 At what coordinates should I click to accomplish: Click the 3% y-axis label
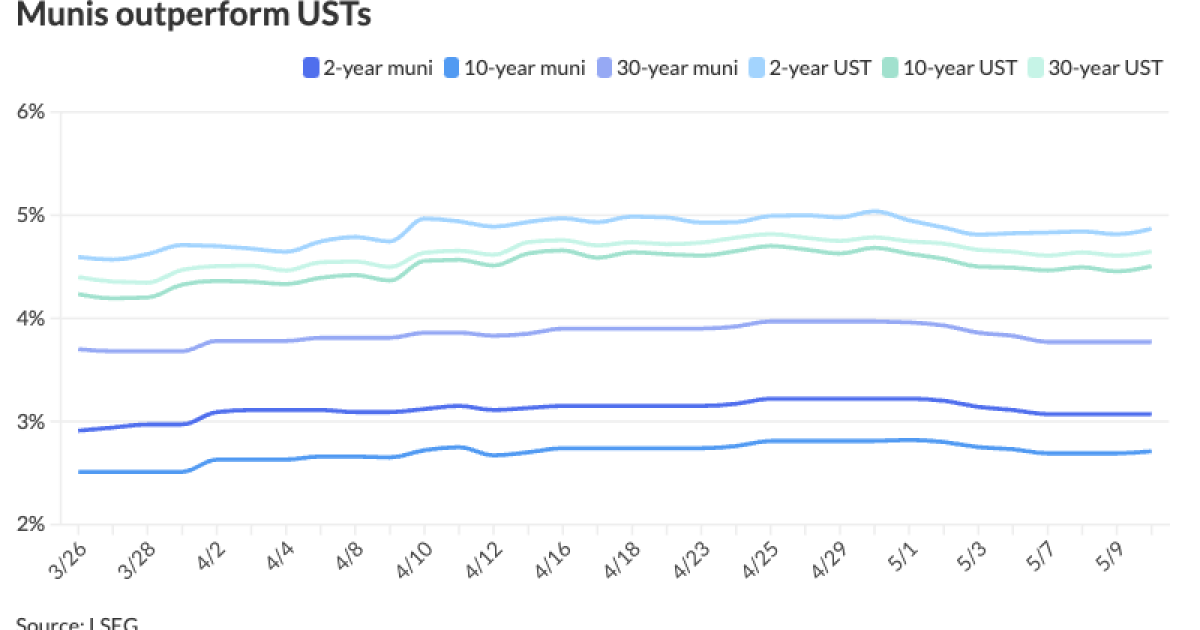pos(31,422)
